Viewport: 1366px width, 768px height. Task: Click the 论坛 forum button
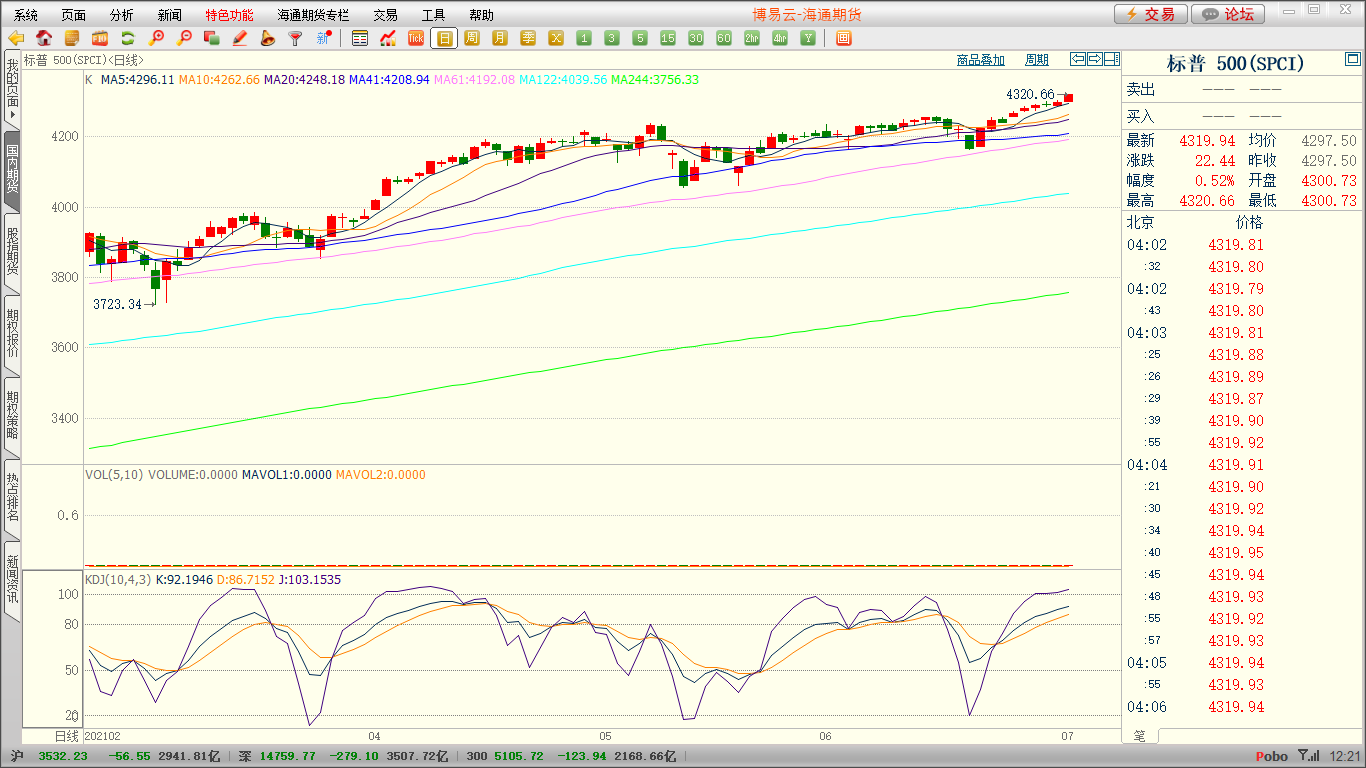coord(1229,14)
